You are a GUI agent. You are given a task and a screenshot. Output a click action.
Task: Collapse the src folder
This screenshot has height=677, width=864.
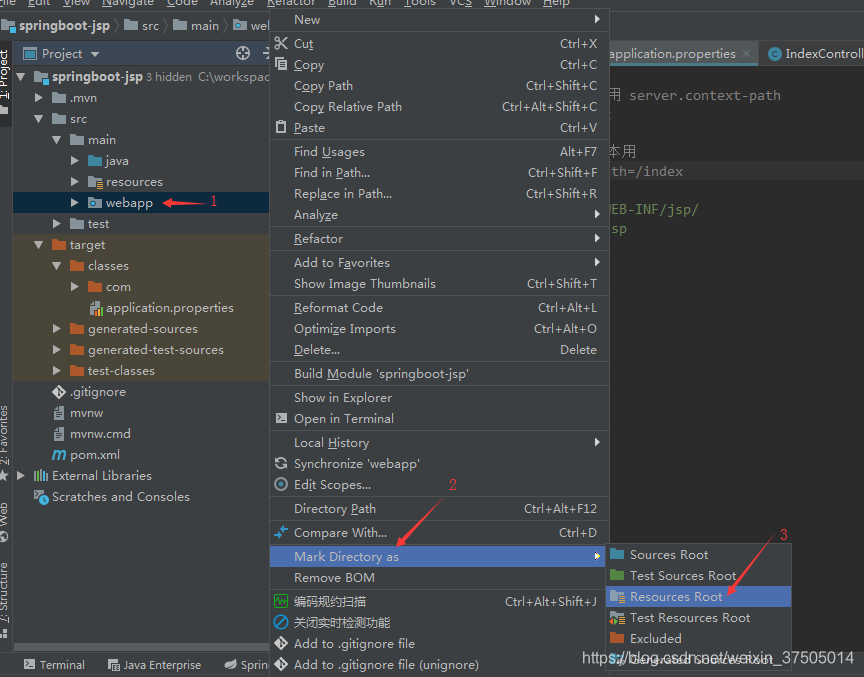tap(39, 118)
